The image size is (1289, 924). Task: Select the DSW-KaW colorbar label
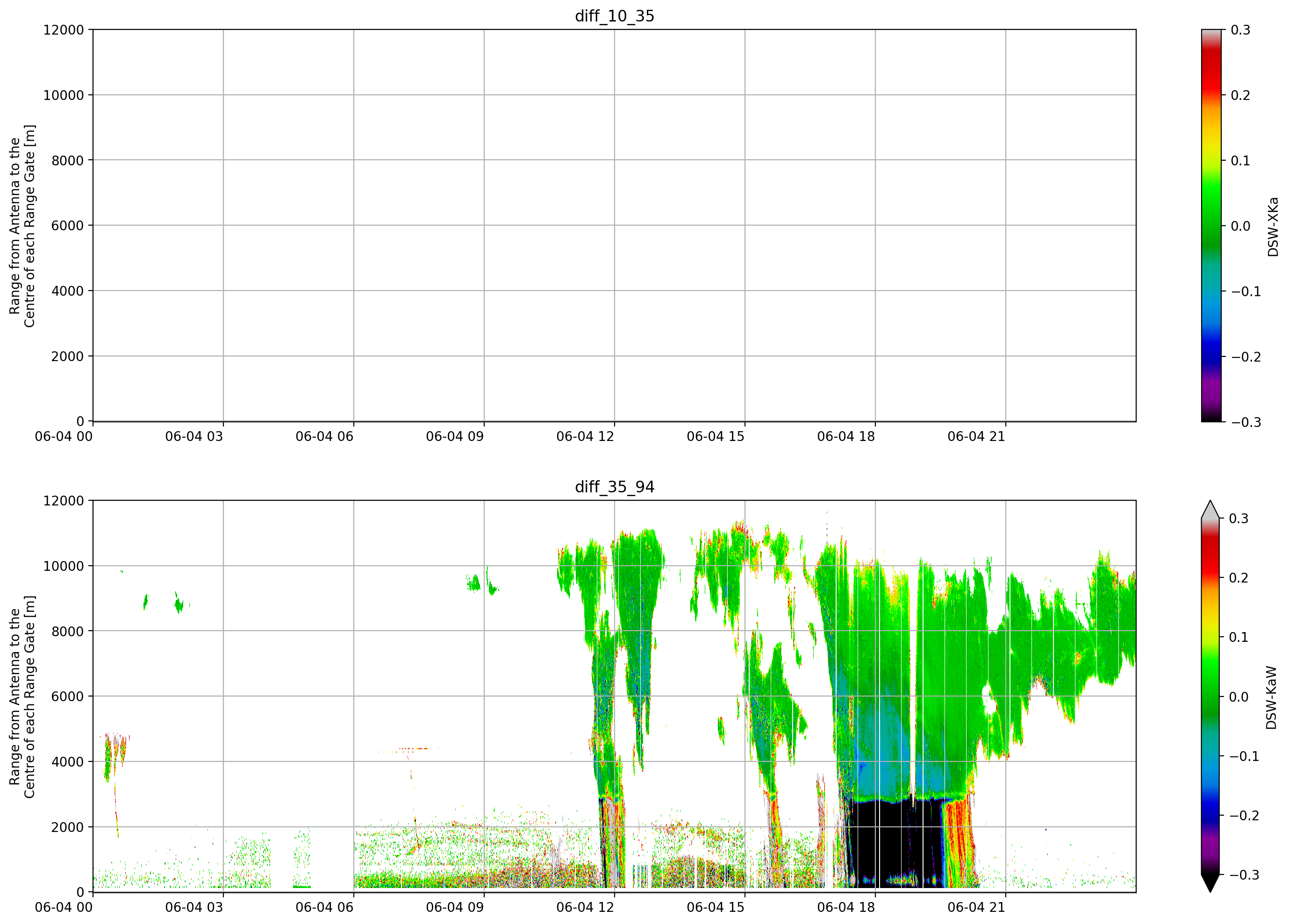pyautogui.click(x=1271, y=697)
